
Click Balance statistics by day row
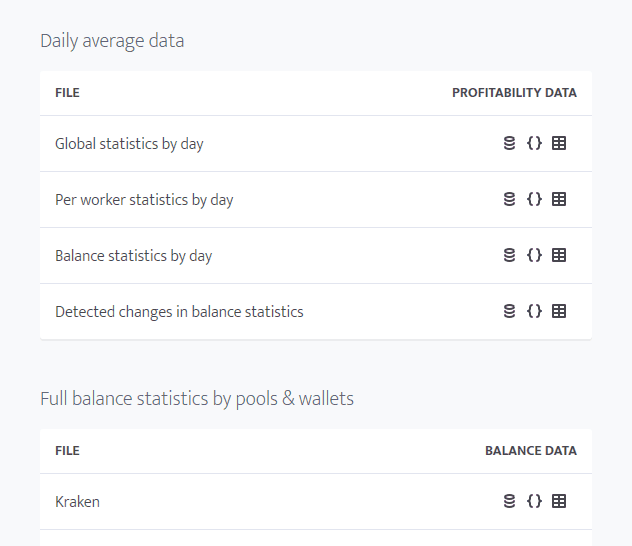134,256
